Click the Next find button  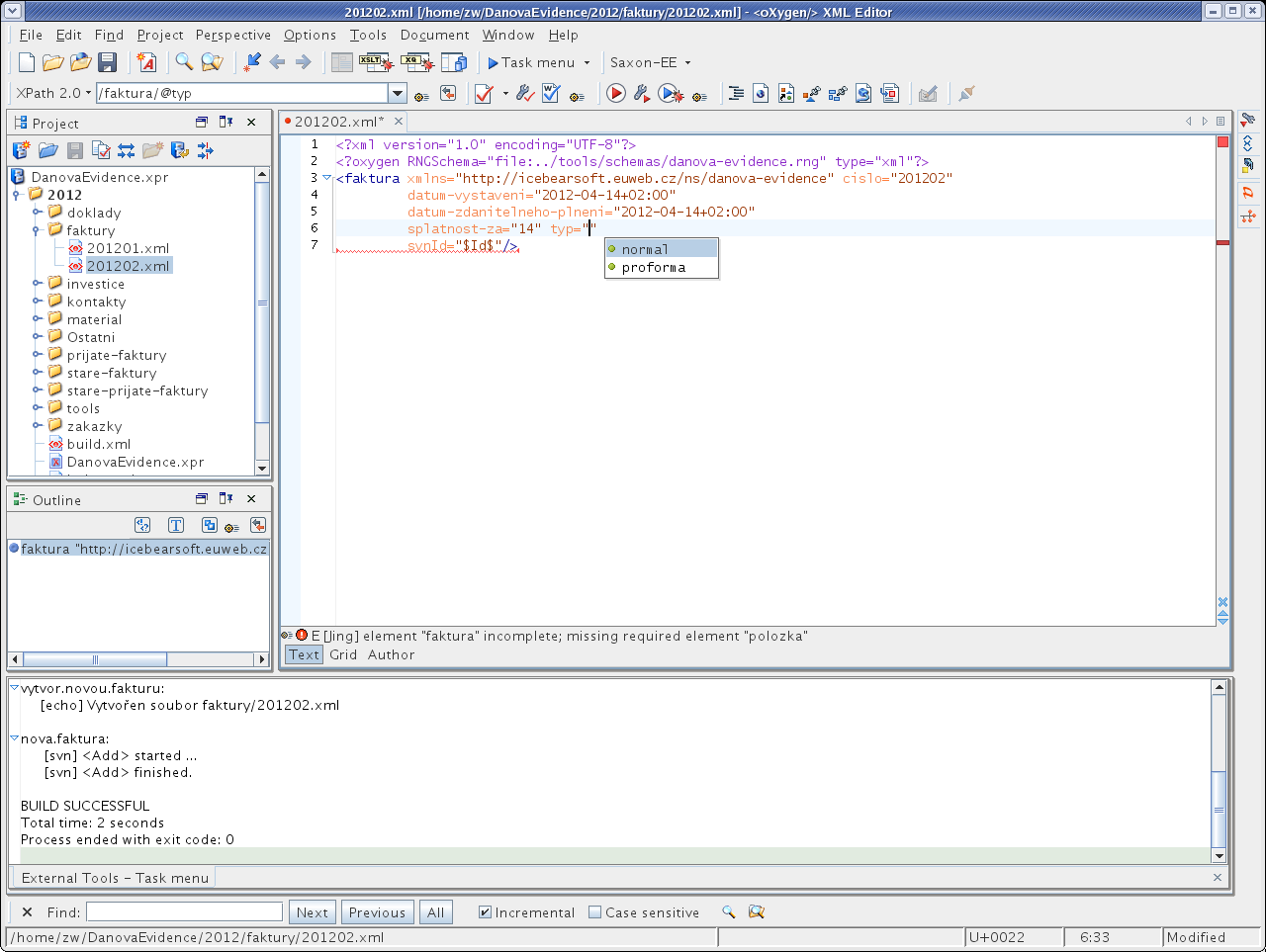(313, 912)
